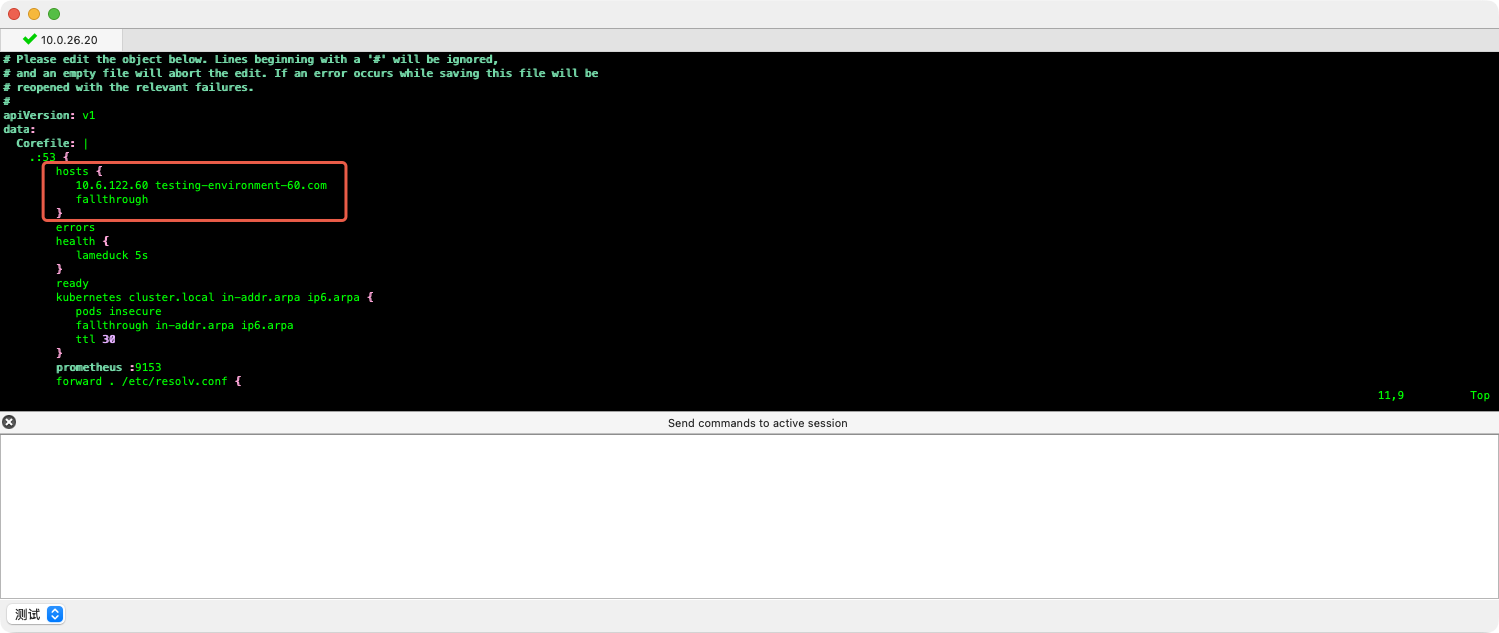Click the 'forward . /etc/resolv.conf' line

148,381
